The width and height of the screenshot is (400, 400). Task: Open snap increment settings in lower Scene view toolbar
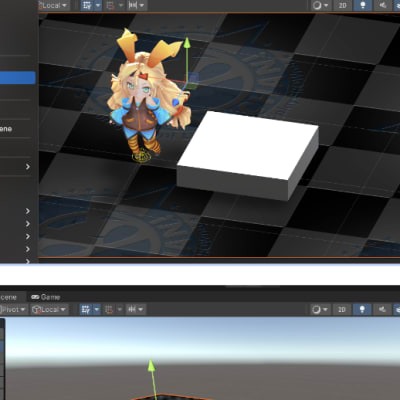(x=136, y=310)
